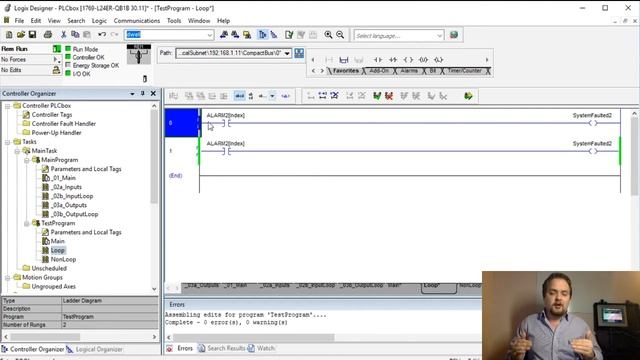Click the green Accept Pending Edits icon
Screen dimensions: 640x360
(377, 96)
